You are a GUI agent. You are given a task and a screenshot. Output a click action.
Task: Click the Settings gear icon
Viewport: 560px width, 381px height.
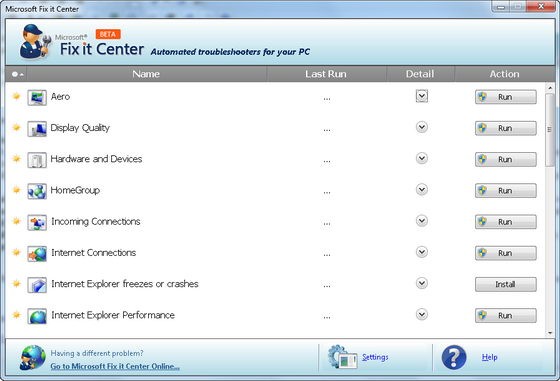[x=342, y=357]
